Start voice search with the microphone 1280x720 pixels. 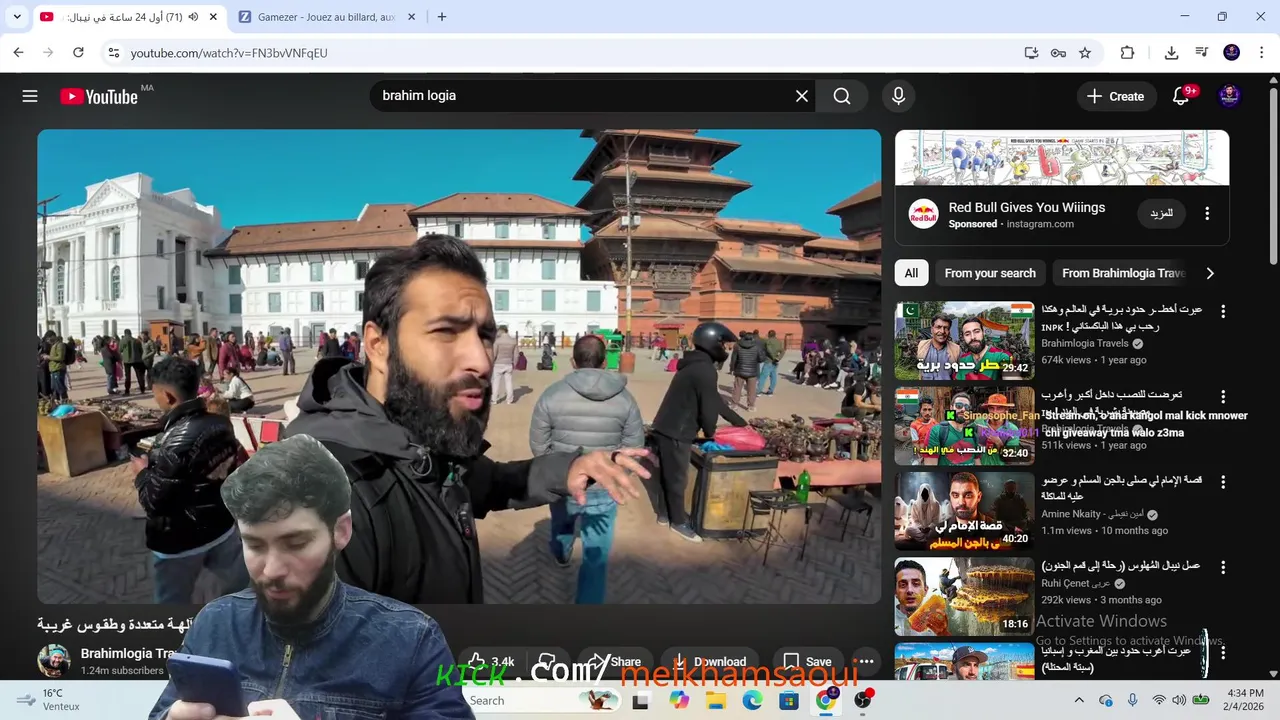[x=898, y=96]
